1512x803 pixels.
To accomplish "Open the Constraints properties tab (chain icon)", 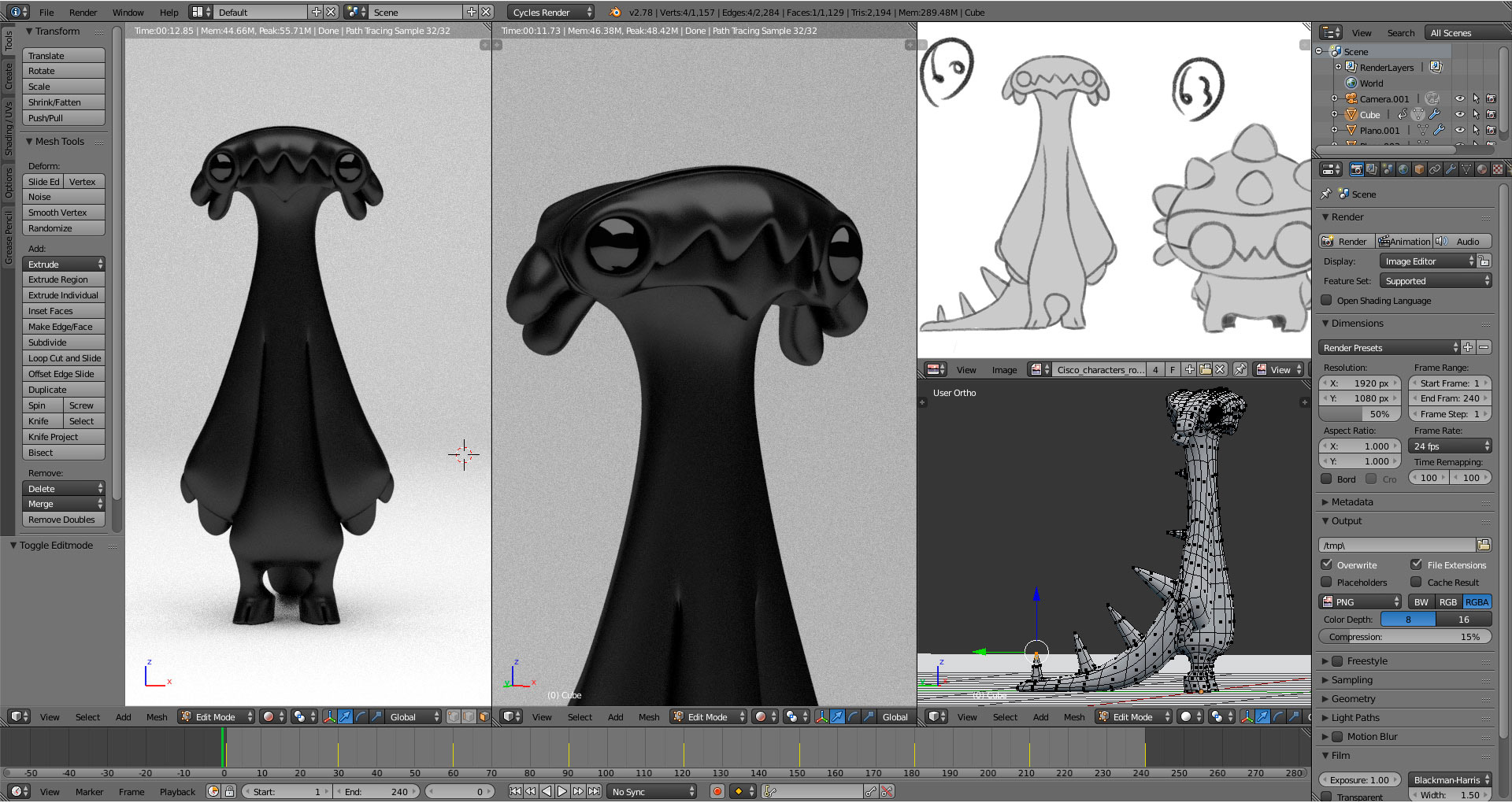I will pyautogui.click(x=1435, y=169).
